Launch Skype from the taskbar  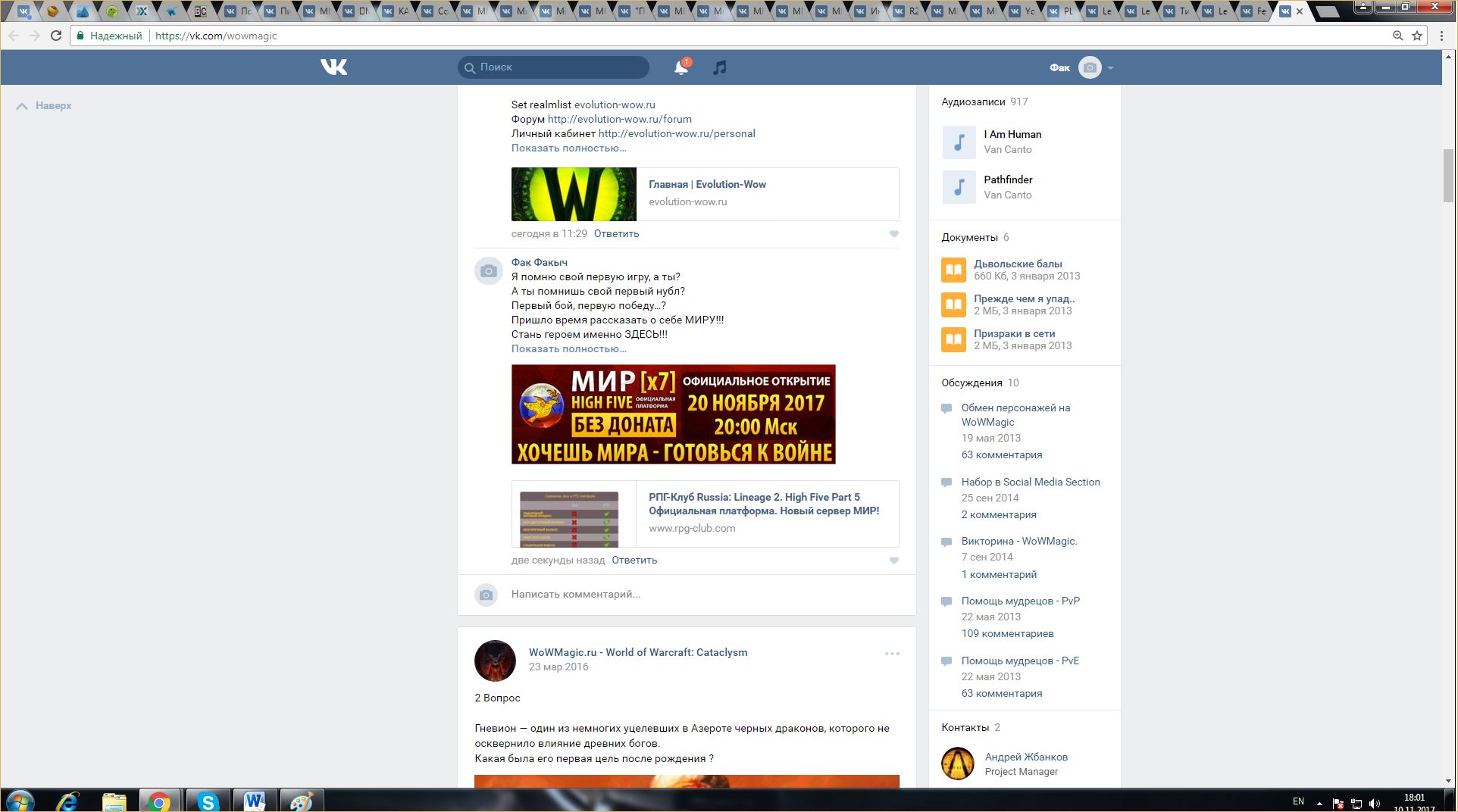pos(208,801)
